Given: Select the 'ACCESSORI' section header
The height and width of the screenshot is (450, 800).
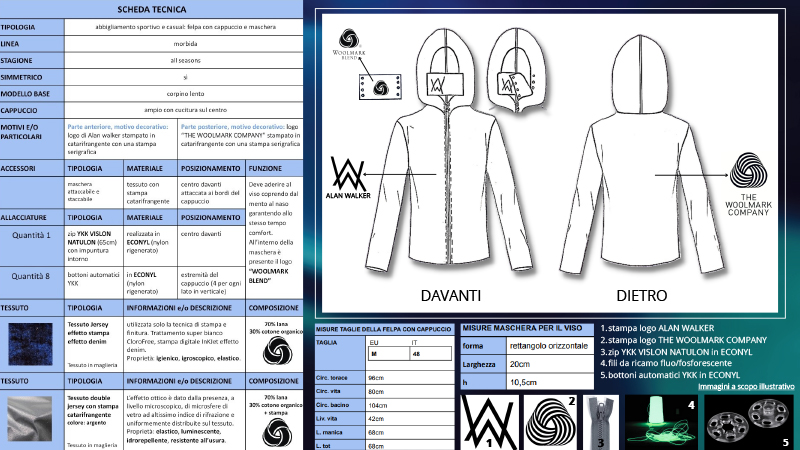Looking at the screenshot, I should (18, 168).
